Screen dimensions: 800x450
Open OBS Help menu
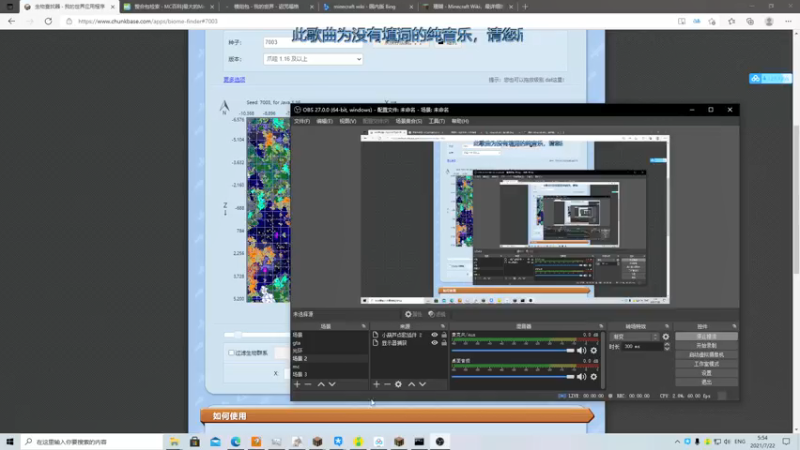click(x=460, y=121)
